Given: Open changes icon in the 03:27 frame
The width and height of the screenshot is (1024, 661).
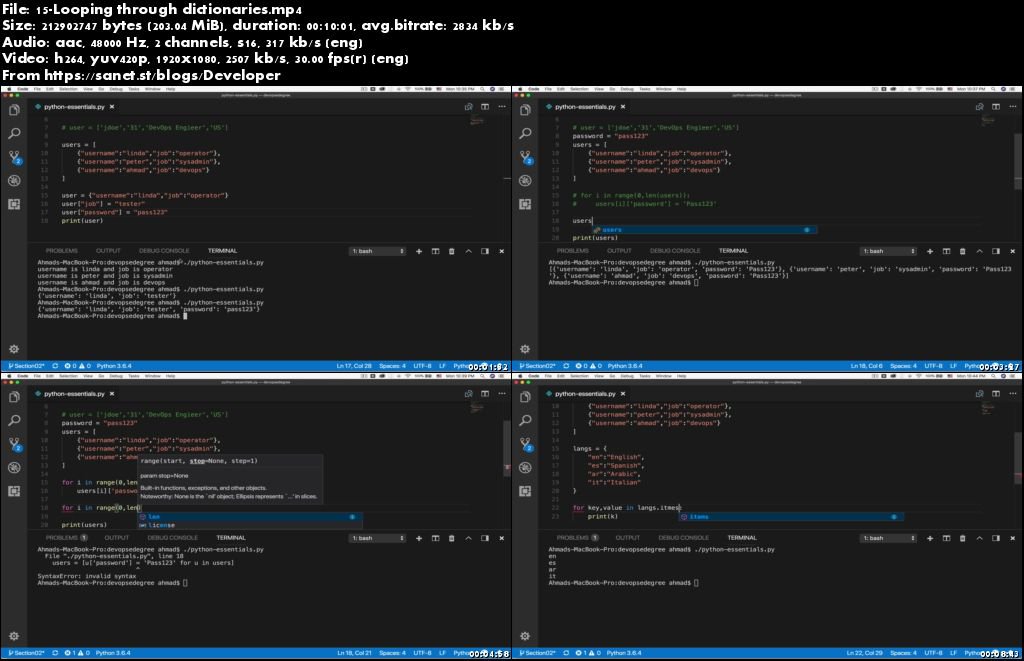Looking at the screenshot, I should 979,106.
